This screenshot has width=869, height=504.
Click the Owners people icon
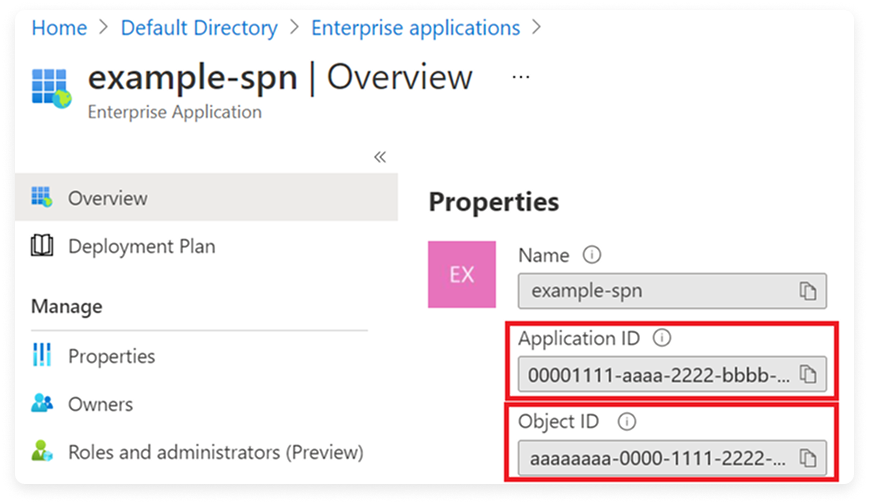(x=42, y=403)
